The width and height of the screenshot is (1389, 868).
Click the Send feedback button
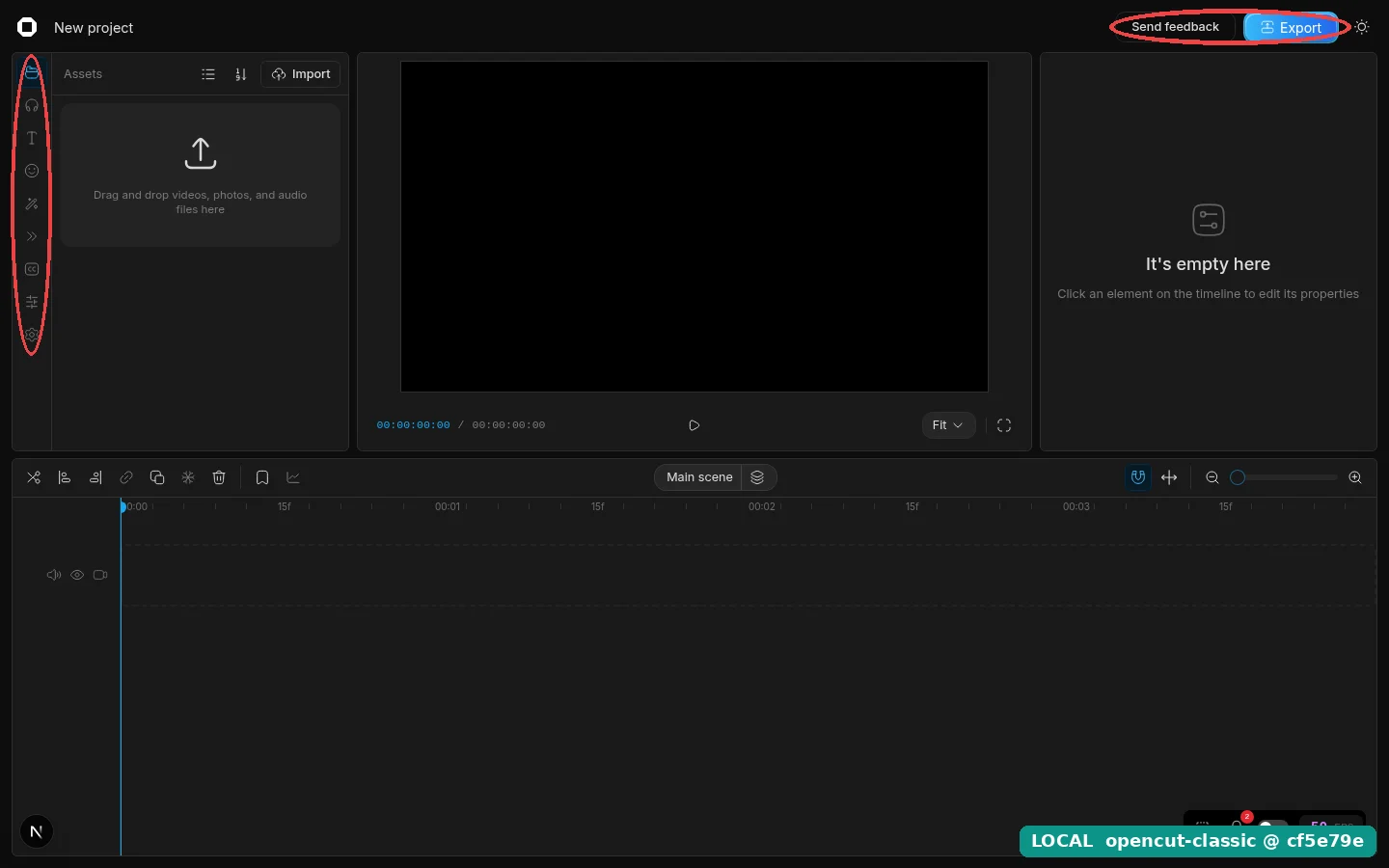[1175, 27]
